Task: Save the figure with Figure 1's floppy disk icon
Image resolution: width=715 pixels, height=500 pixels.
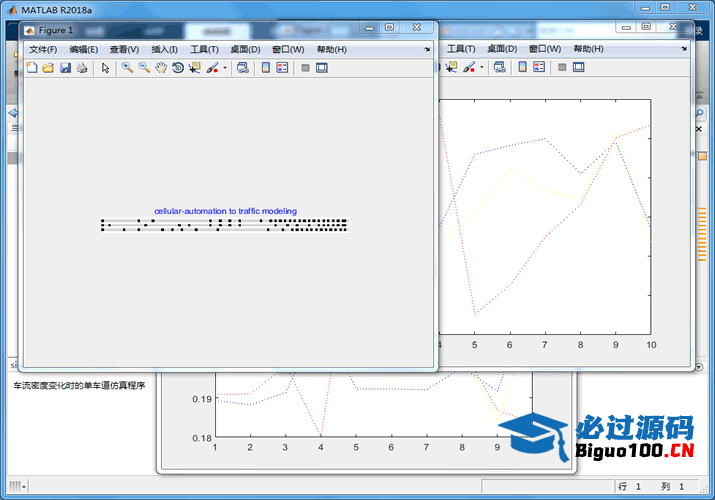Action: click(x=64, y=68)
